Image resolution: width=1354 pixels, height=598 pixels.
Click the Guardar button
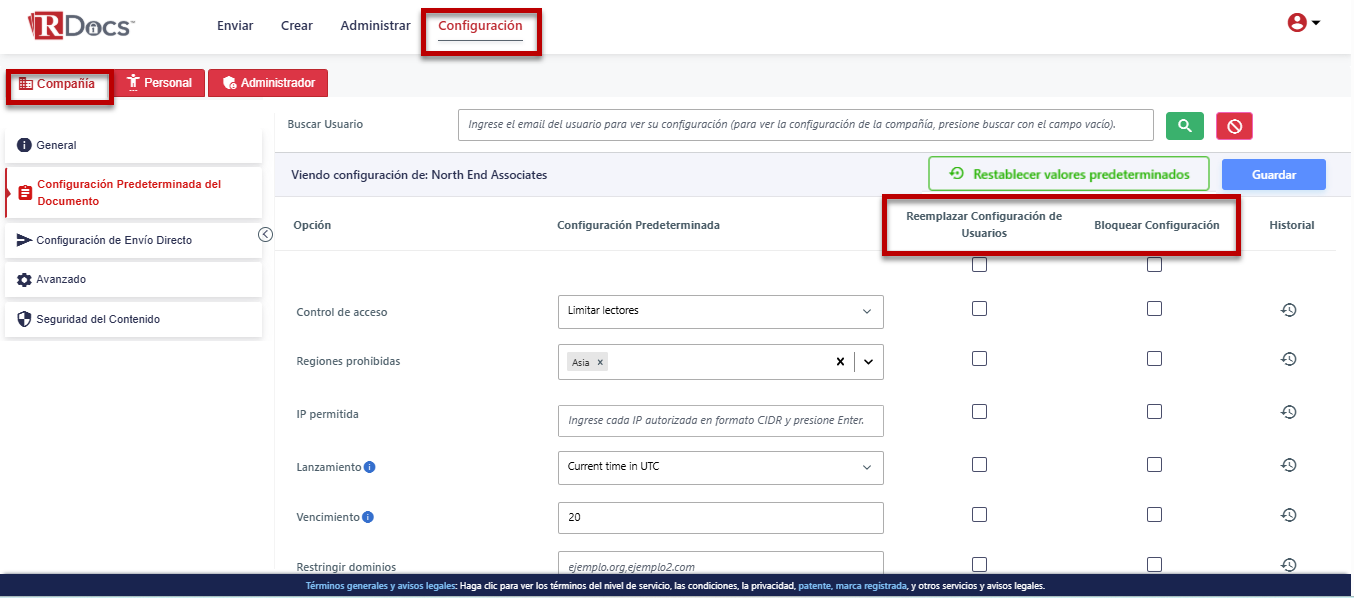tap(1273, 175)
